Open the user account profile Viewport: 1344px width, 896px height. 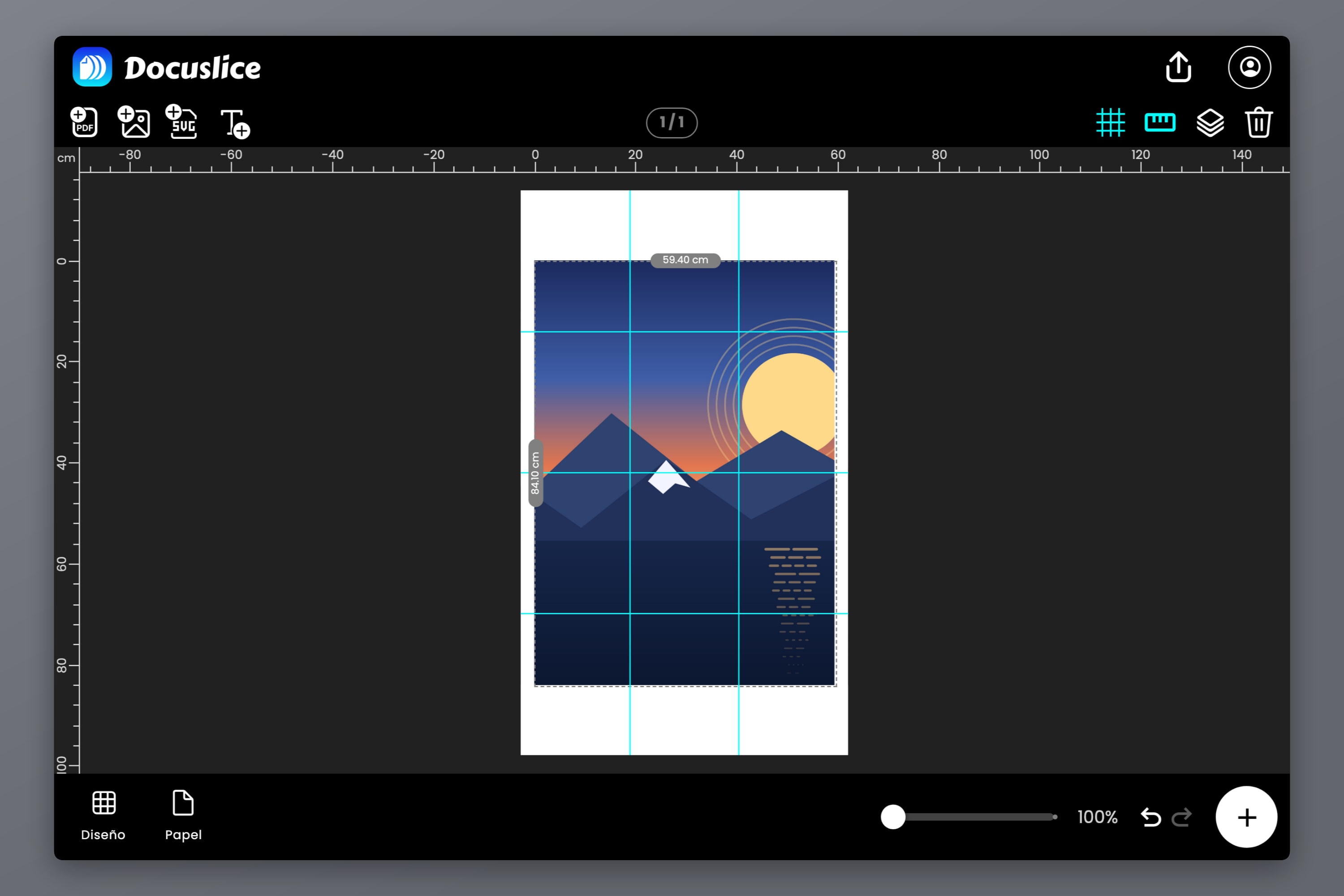[x=1250, y=68]
